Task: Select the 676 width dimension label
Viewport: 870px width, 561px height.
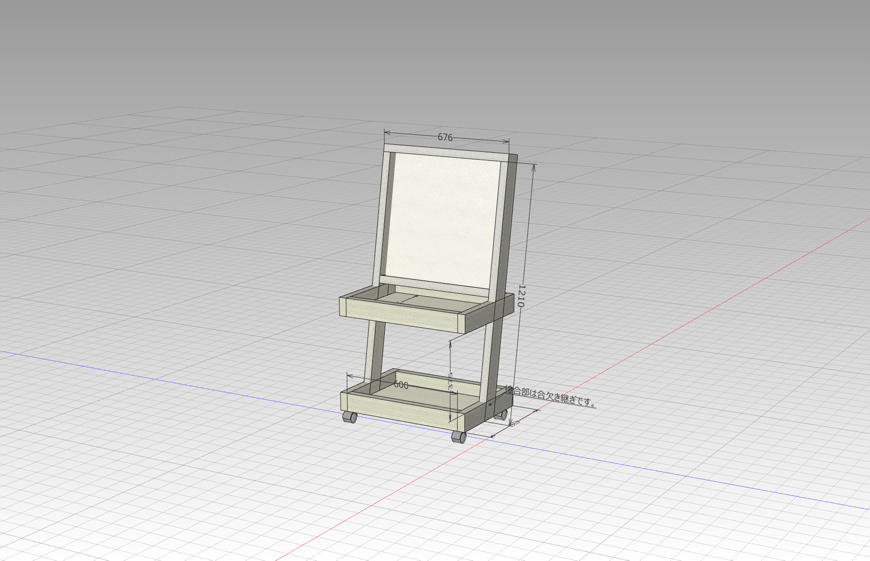Action: (x=445, y=137)
